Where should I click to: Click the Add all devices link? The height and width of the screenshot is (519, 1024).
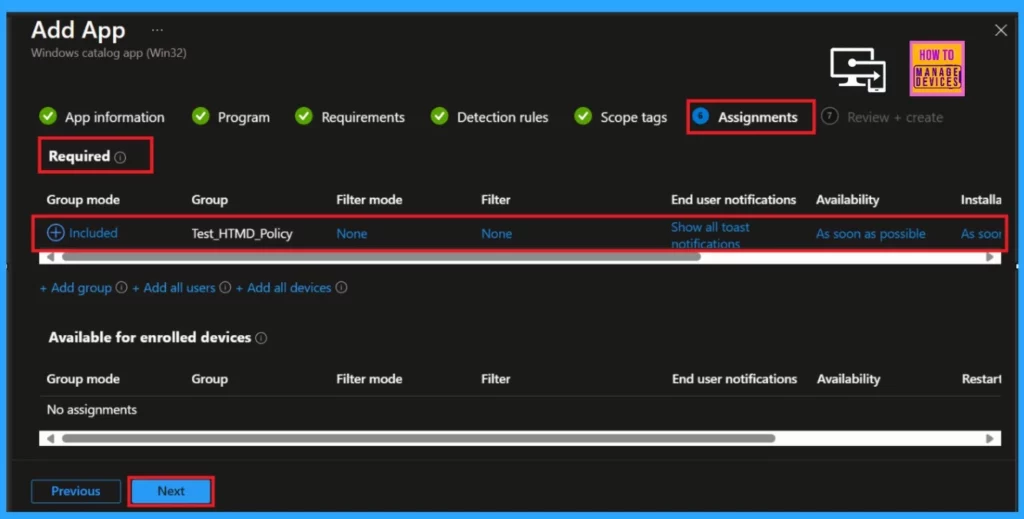[289, 288]
